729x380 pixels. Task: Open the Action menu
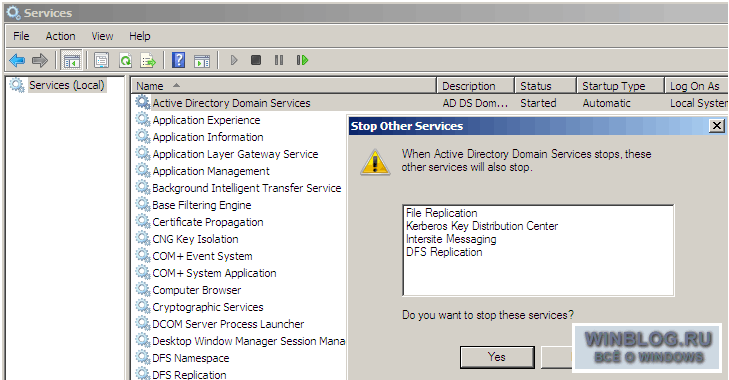pyautogui.click(x=60, y=36)
